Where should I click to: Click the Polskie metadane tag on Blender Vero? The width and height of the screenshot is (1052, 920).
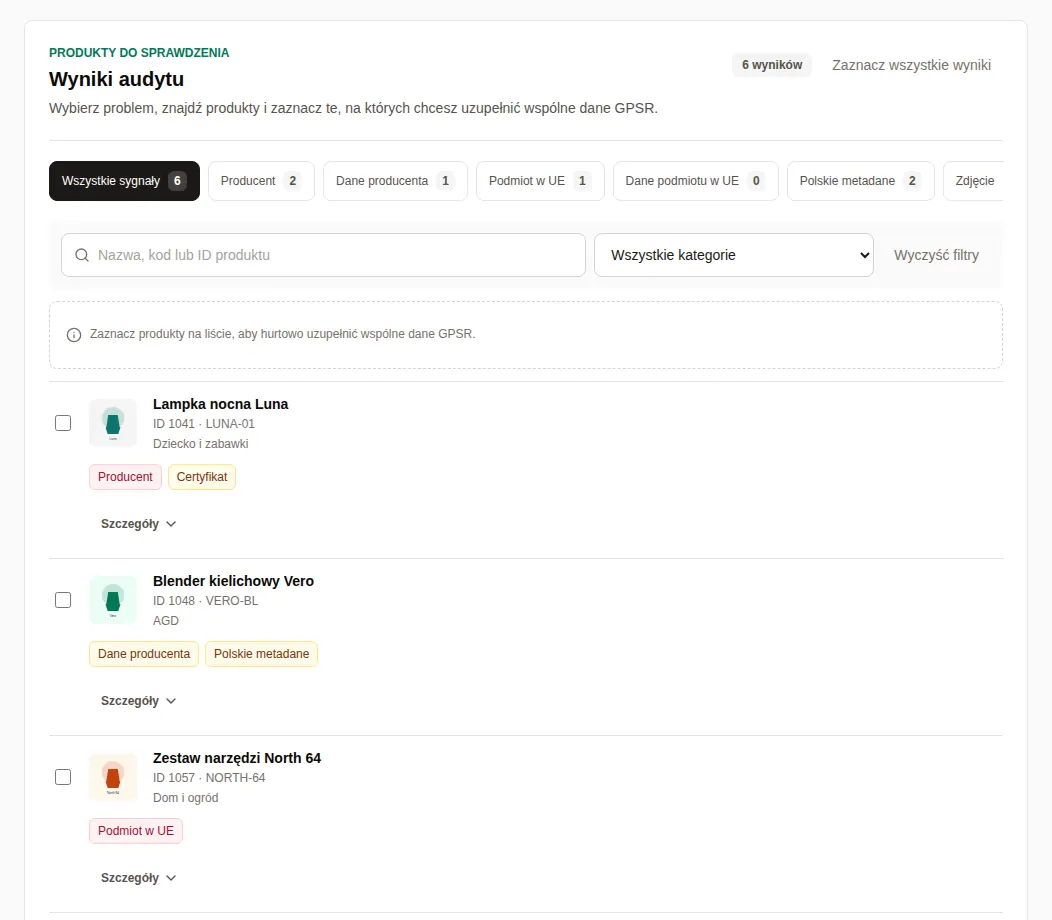click(x=262, y=654)
